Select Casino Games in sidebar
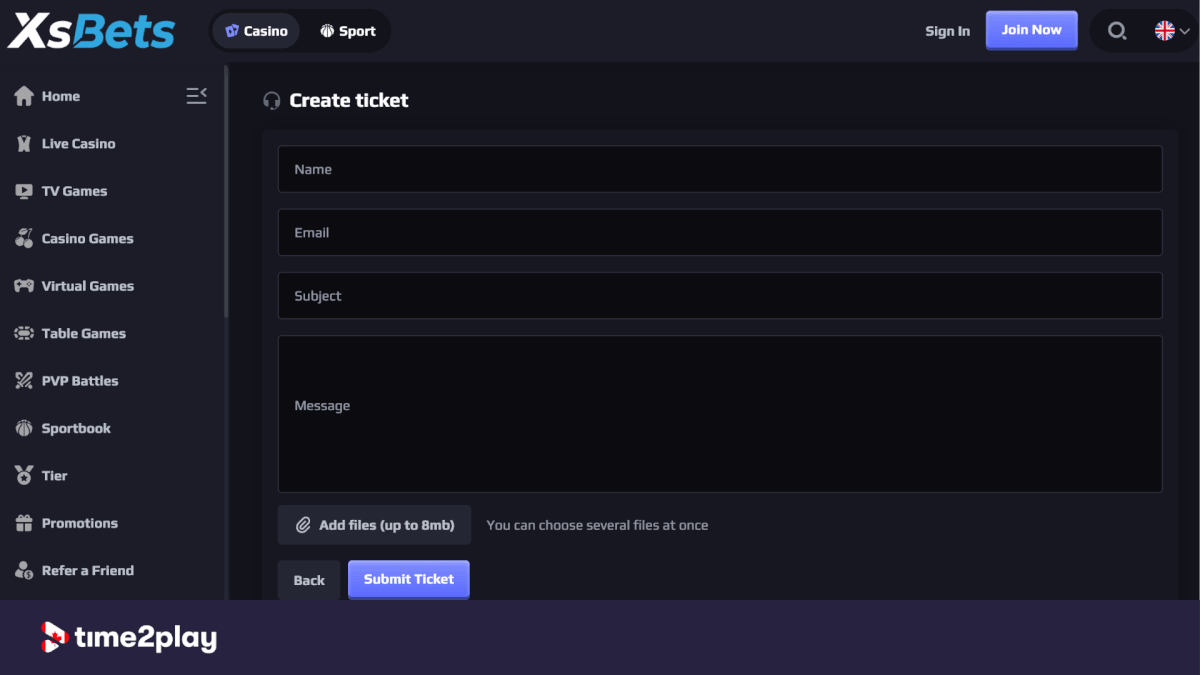 (87, 238)
